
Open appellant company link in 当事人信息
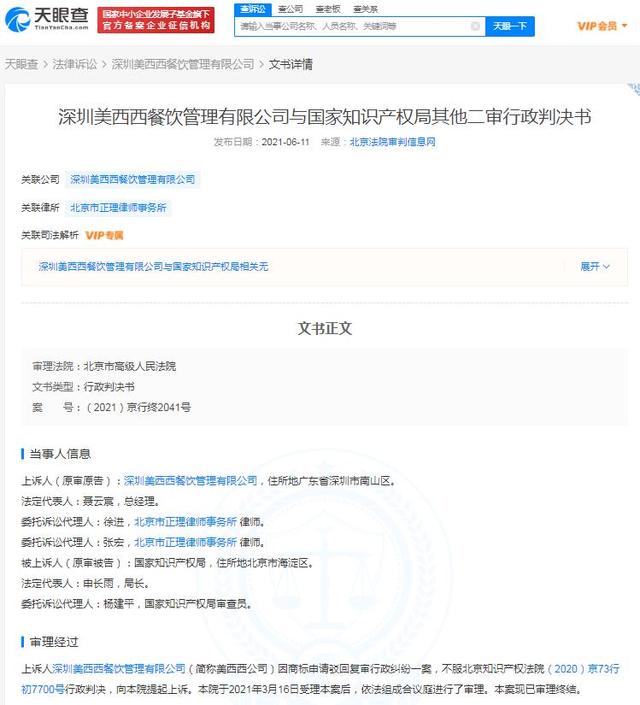click(x=190, y=481)
